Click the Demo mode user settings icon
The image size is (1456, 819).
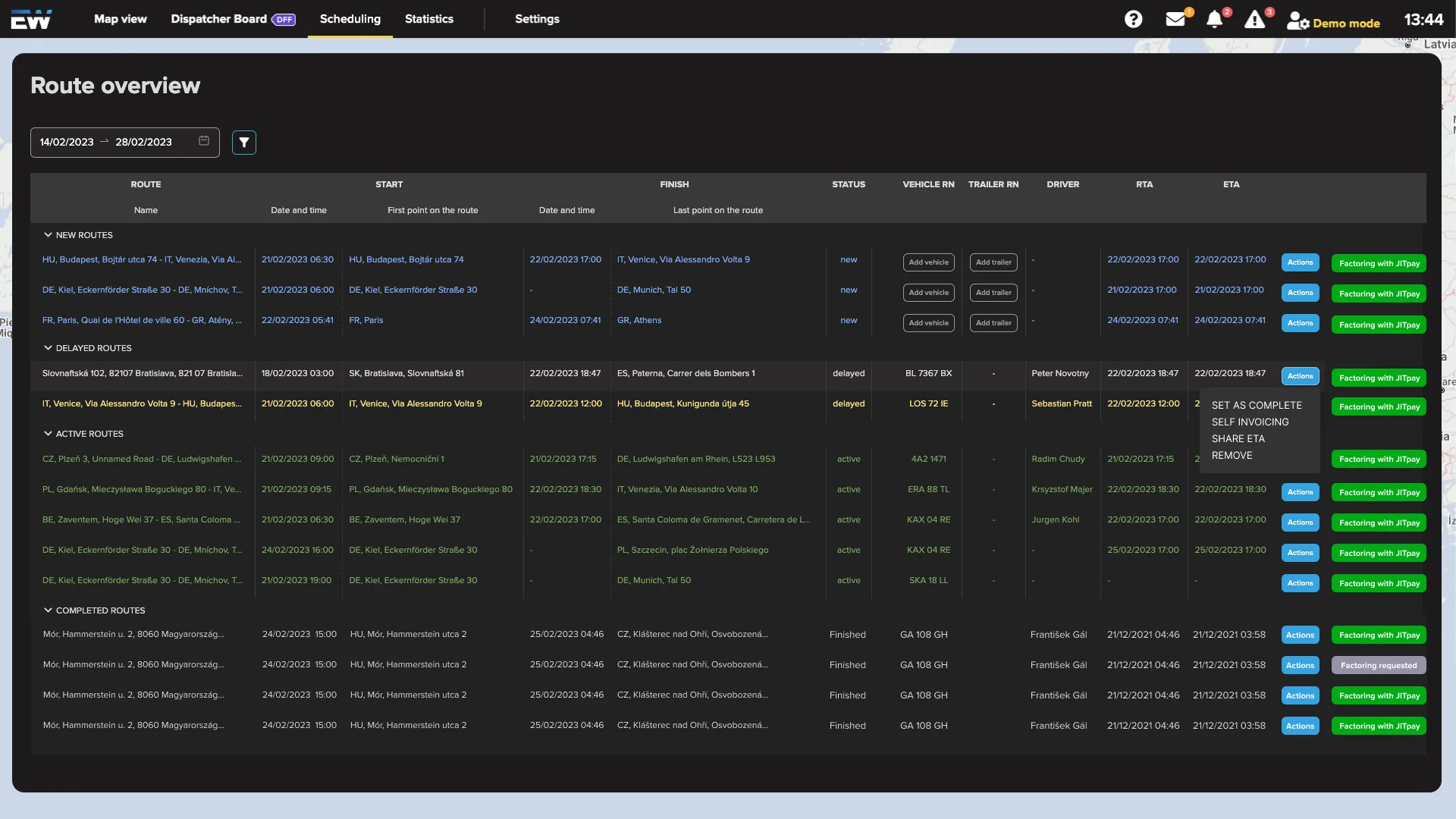click(x=1298, y=20)
